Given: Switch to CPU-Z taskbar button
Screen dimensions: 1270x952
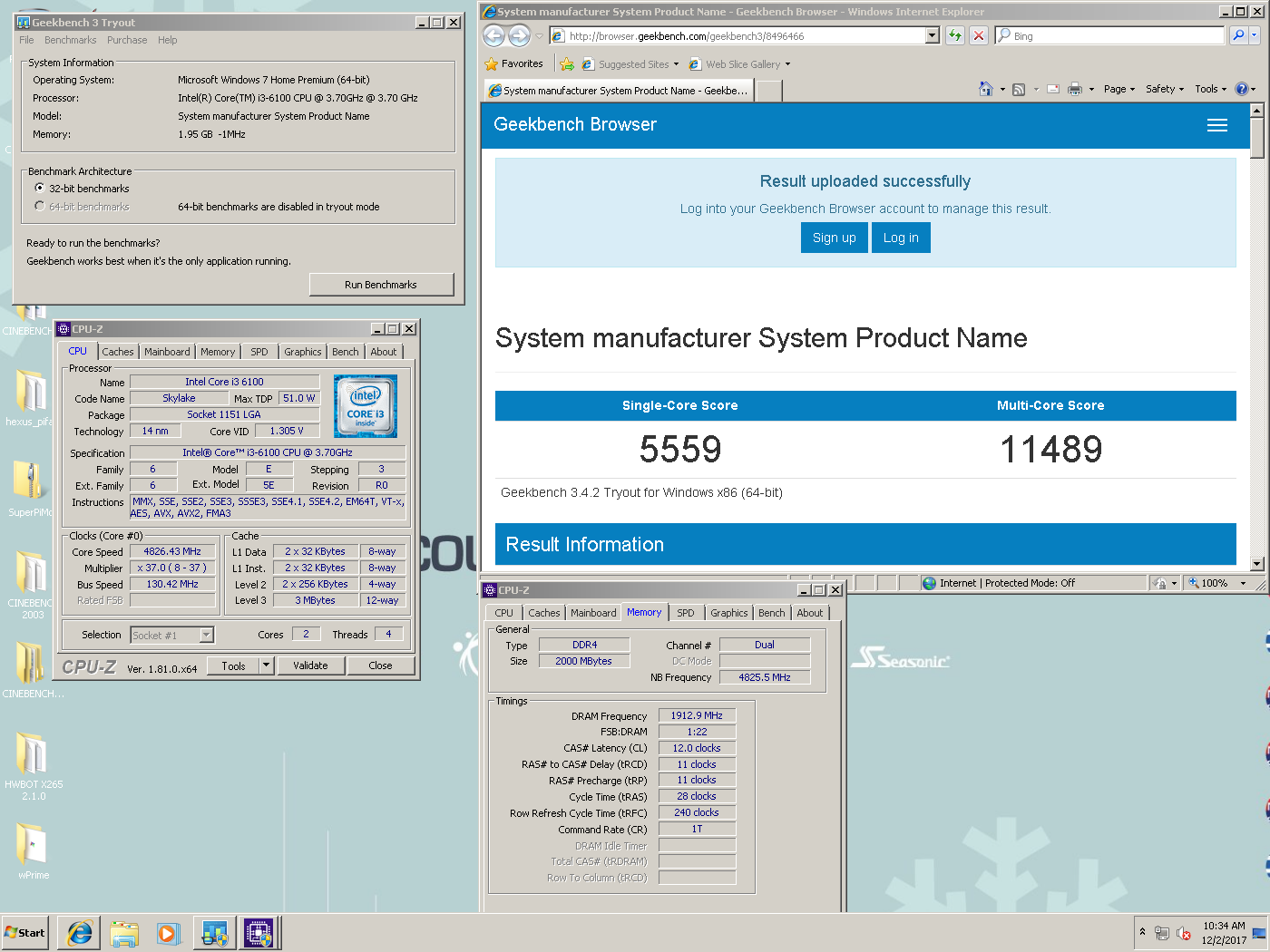Looking at the screenshot, I should coord(259,932).
